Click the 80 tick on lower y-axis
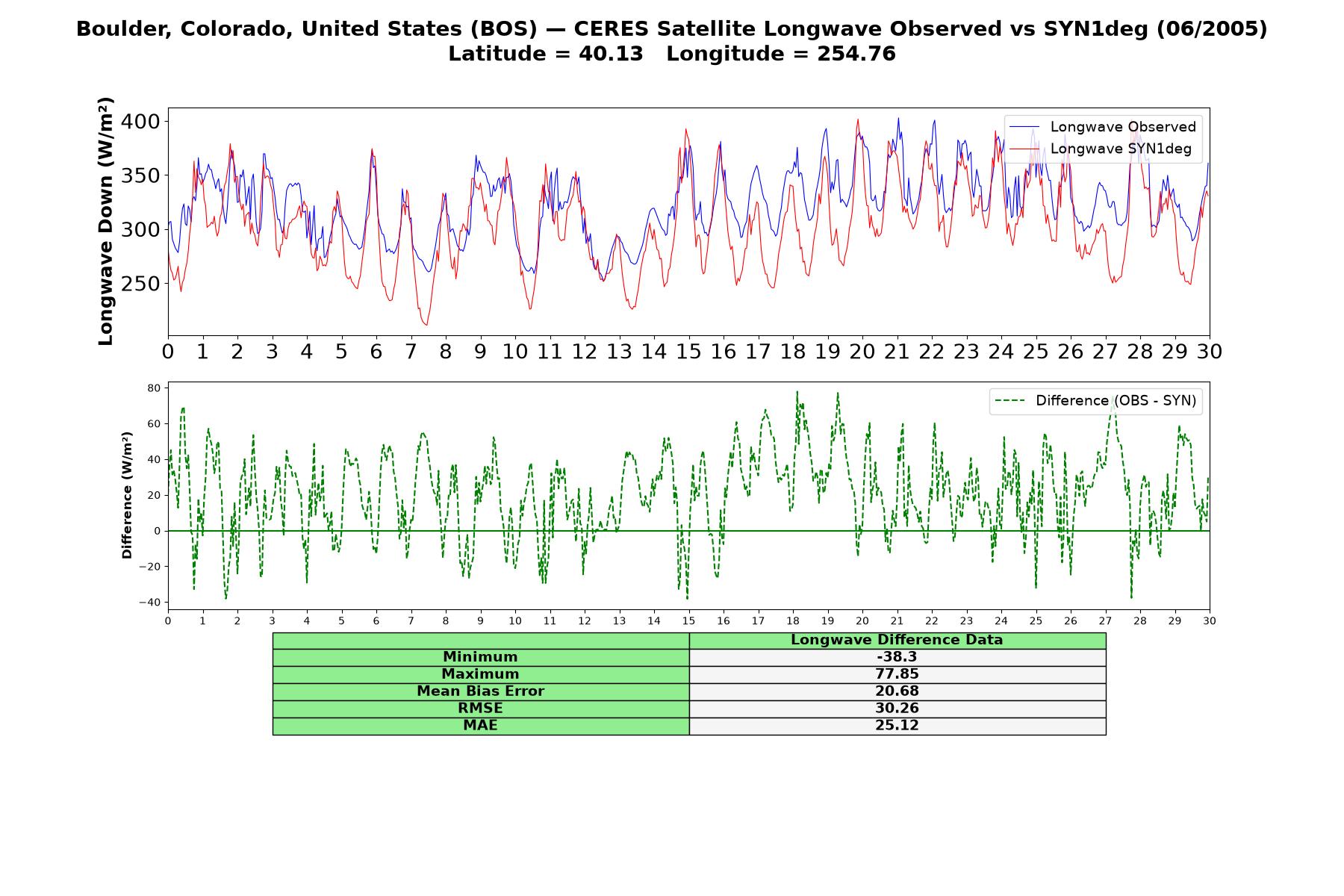 tap(155, 388)
